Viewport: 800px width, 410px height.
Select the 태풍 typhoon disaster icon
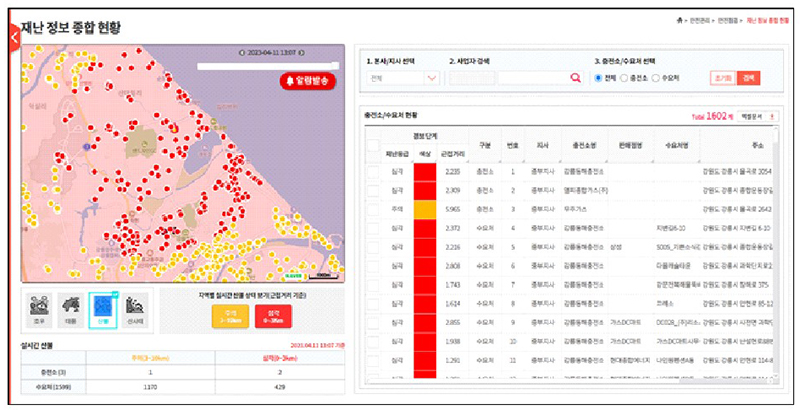pos(69,309)
